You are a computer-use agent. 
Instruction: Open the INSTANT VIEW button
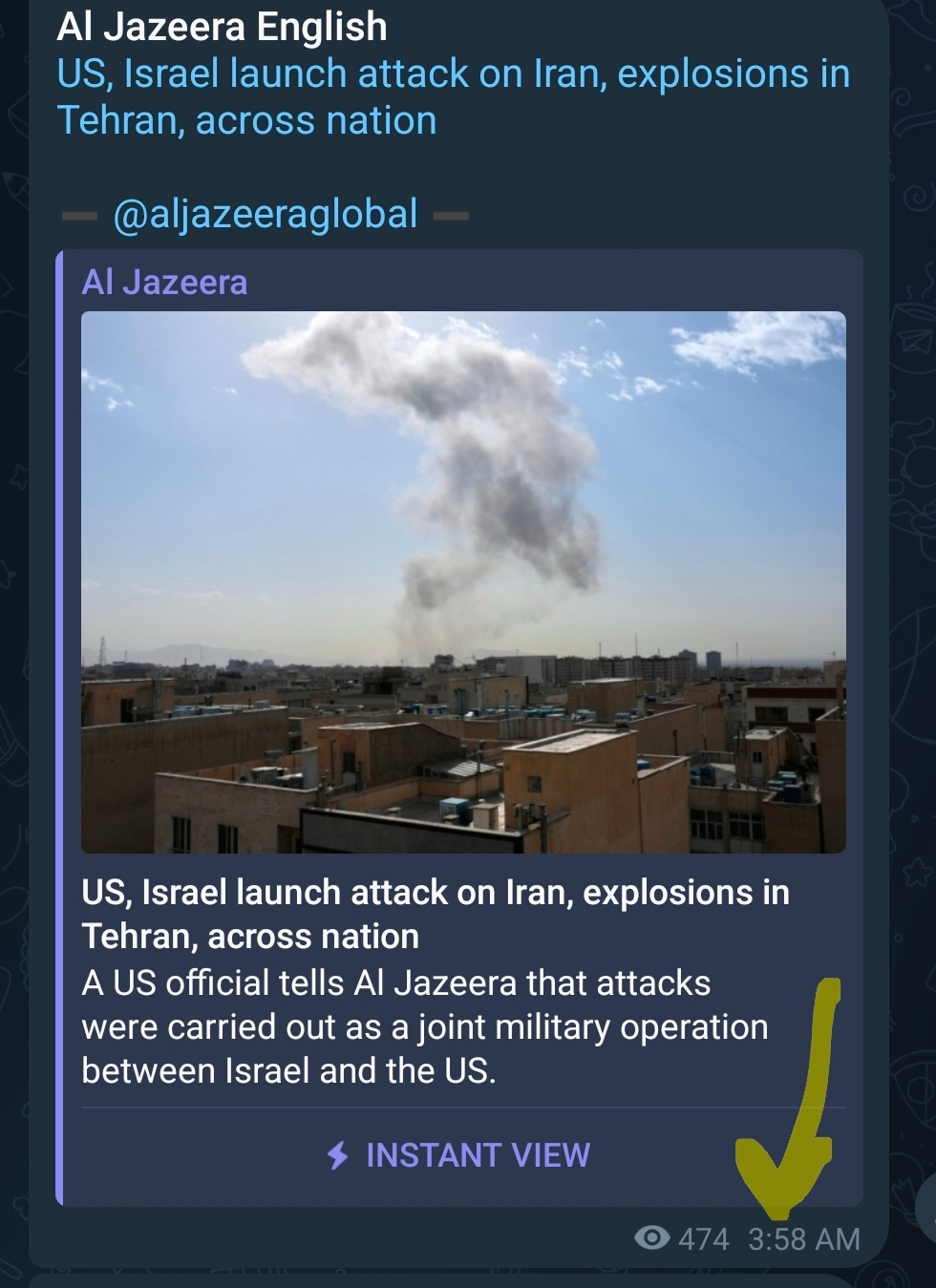(459, 1155)
